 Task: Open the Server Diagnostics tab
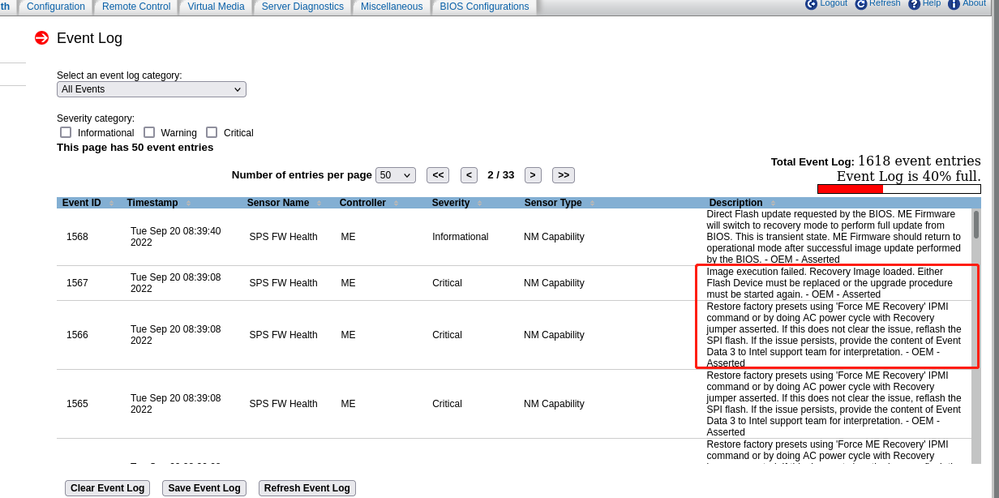(303, 6)
